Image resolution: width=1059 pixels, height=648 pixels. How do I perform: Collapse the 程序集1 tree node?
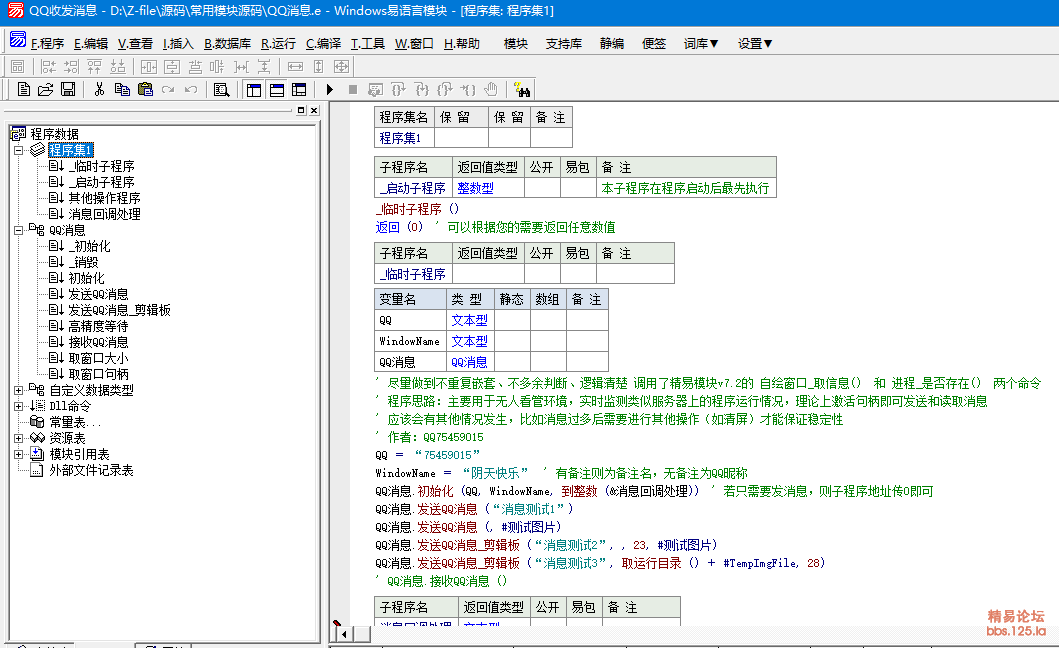point(18,150)
